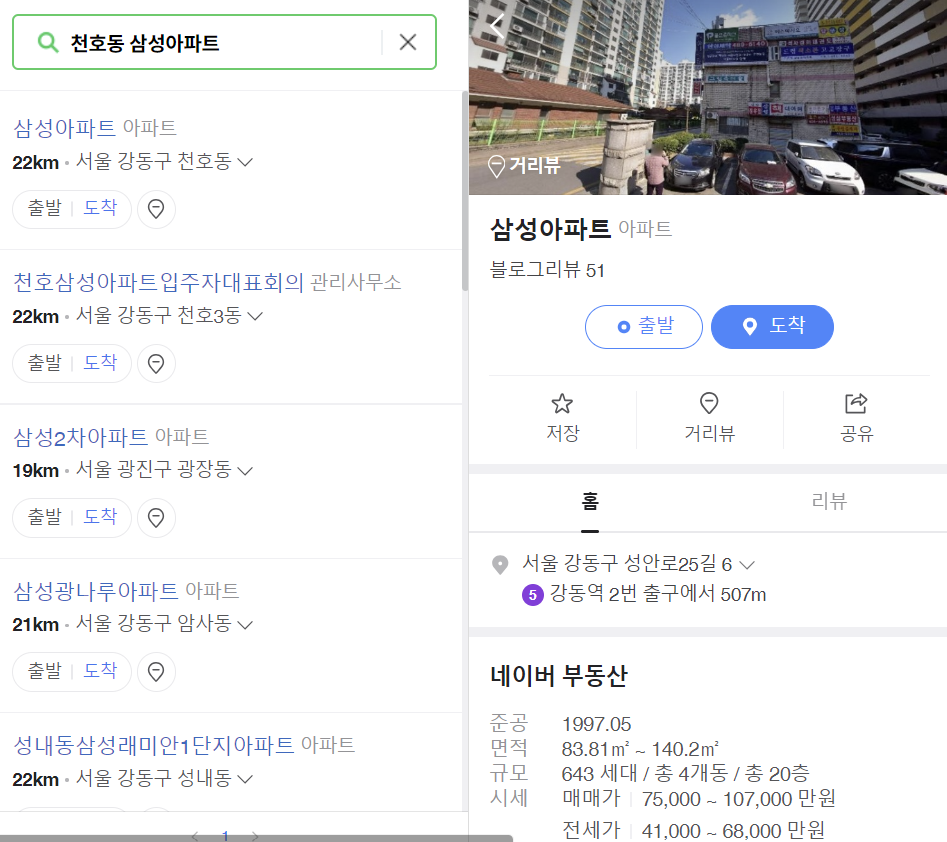This screenshot has width=947, height=842.
Task: Click the blue 도착 button
Action: tap(772, 327)
